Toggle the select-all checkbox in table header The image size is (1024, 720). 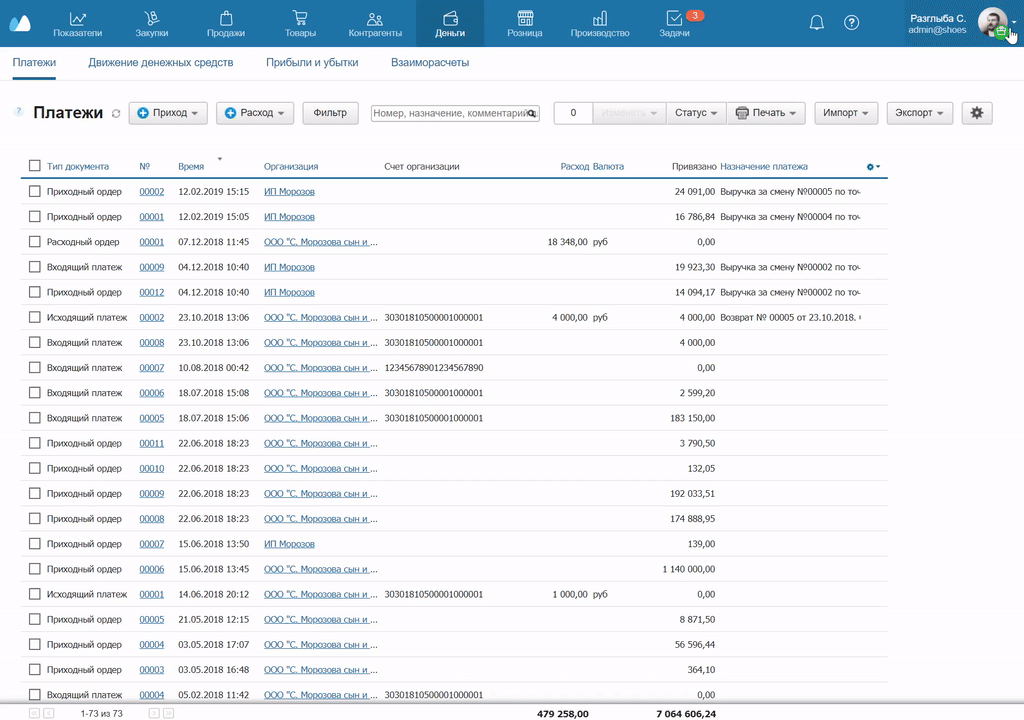coord(35,166)
